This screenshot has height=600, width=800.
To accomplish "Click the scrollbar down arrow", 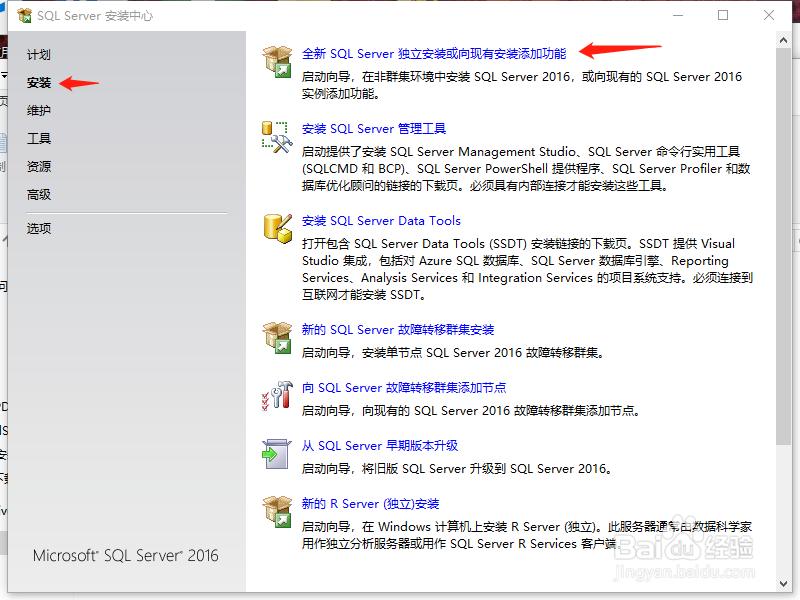I will point(784,584).
